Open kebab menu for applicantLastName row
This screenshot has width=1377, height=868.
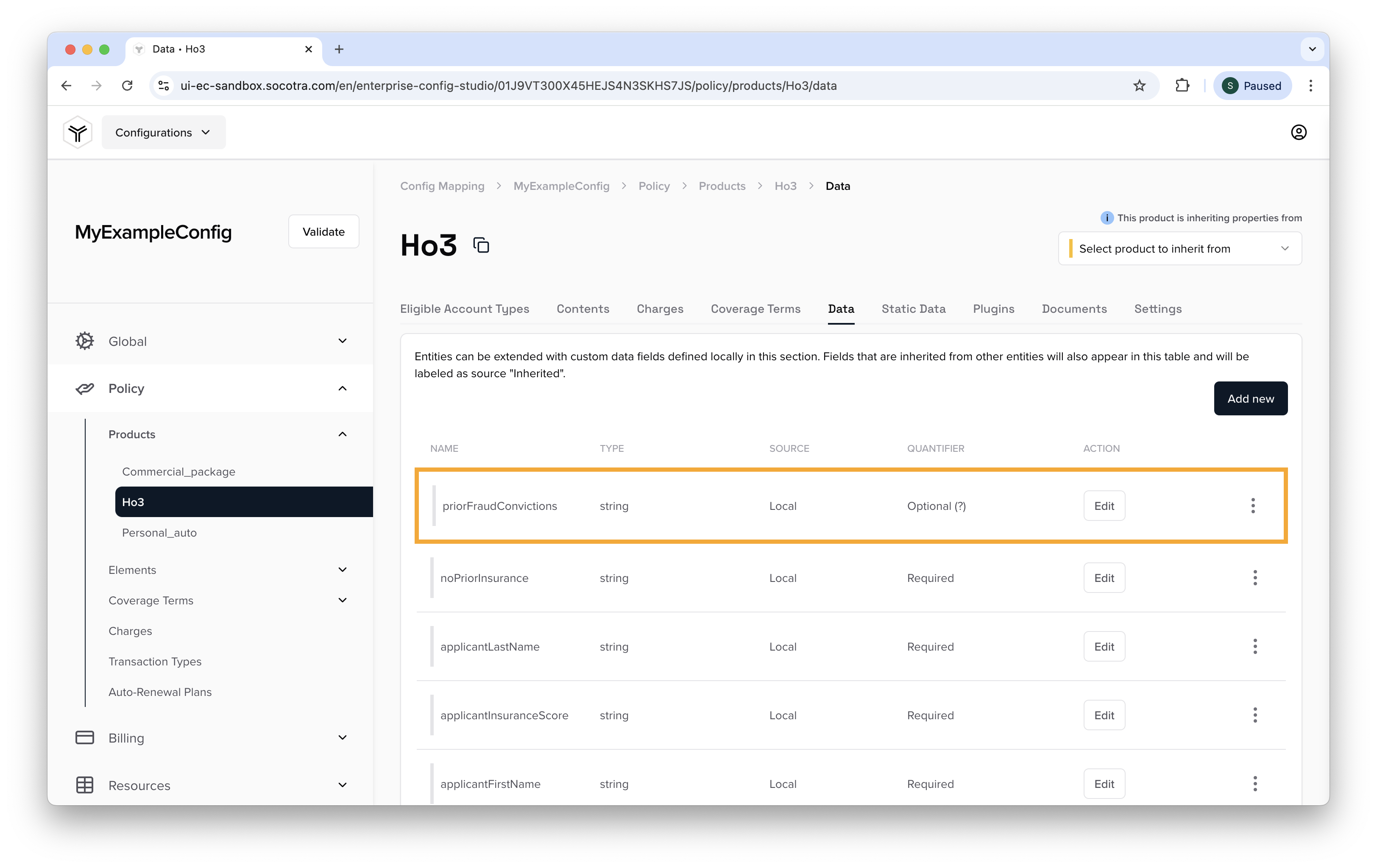click(x=1254, y=646)
